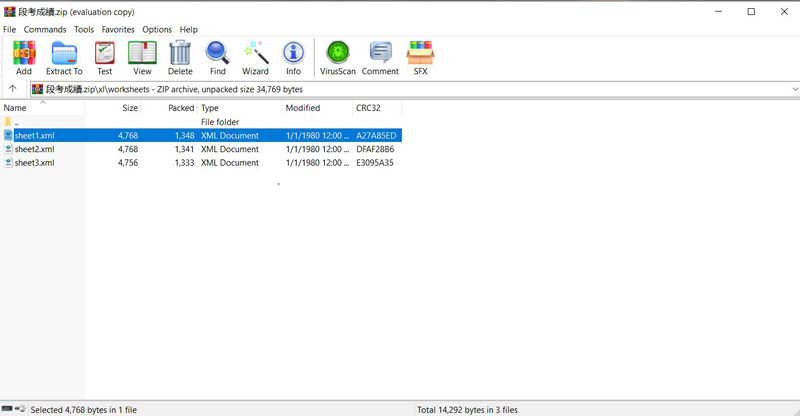Sort files by Name column header

(x=15, y=108)
